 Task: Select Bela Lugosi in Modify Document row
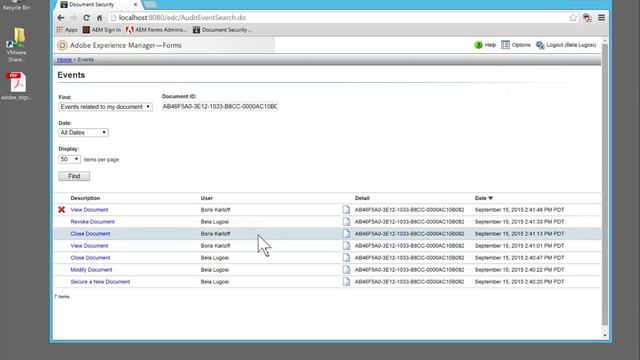point(215,270)
